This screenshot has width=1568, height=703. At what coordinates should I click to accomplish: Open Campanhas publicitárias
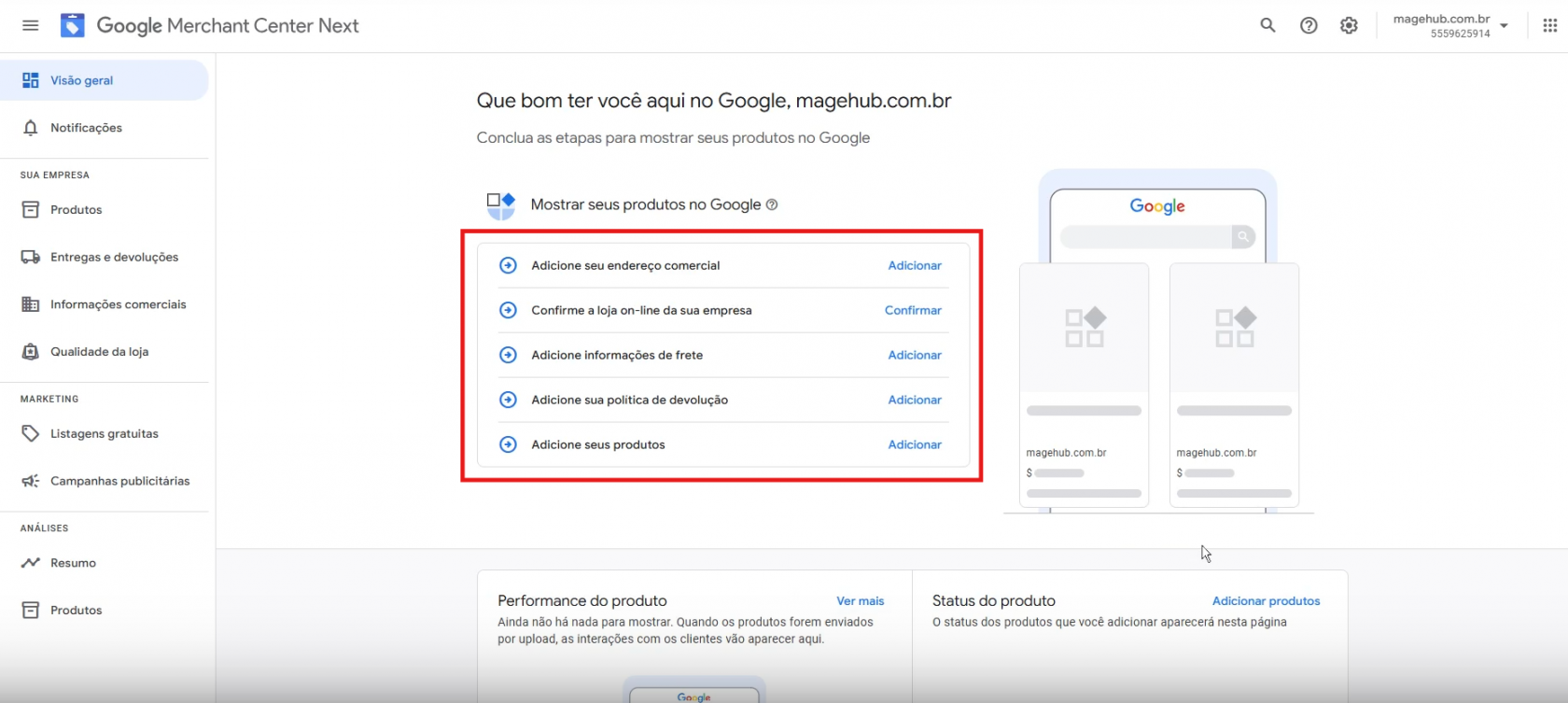105,481
